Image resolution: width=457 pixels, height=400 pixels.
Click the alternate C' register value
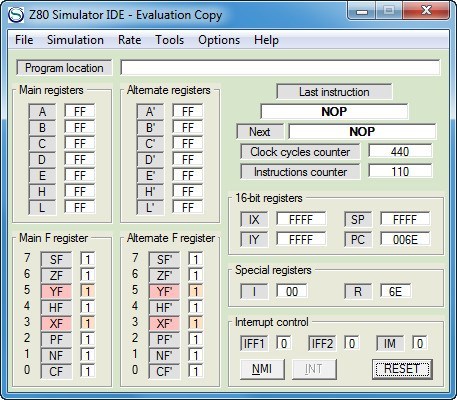pos(188,143)
